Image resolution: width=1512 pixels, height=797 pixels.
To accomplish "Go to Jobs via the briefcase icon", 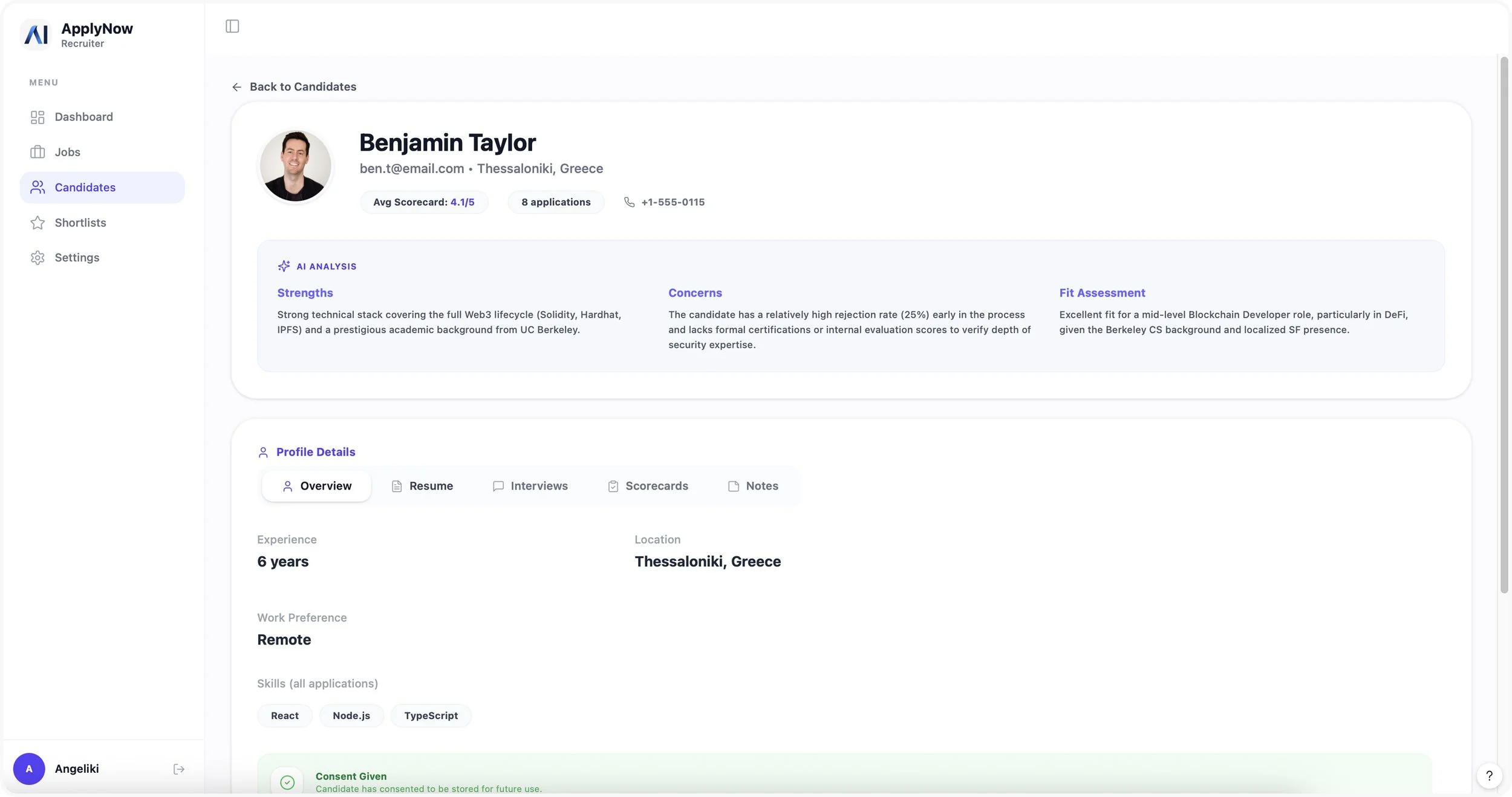I will click(x=37, y=152).
